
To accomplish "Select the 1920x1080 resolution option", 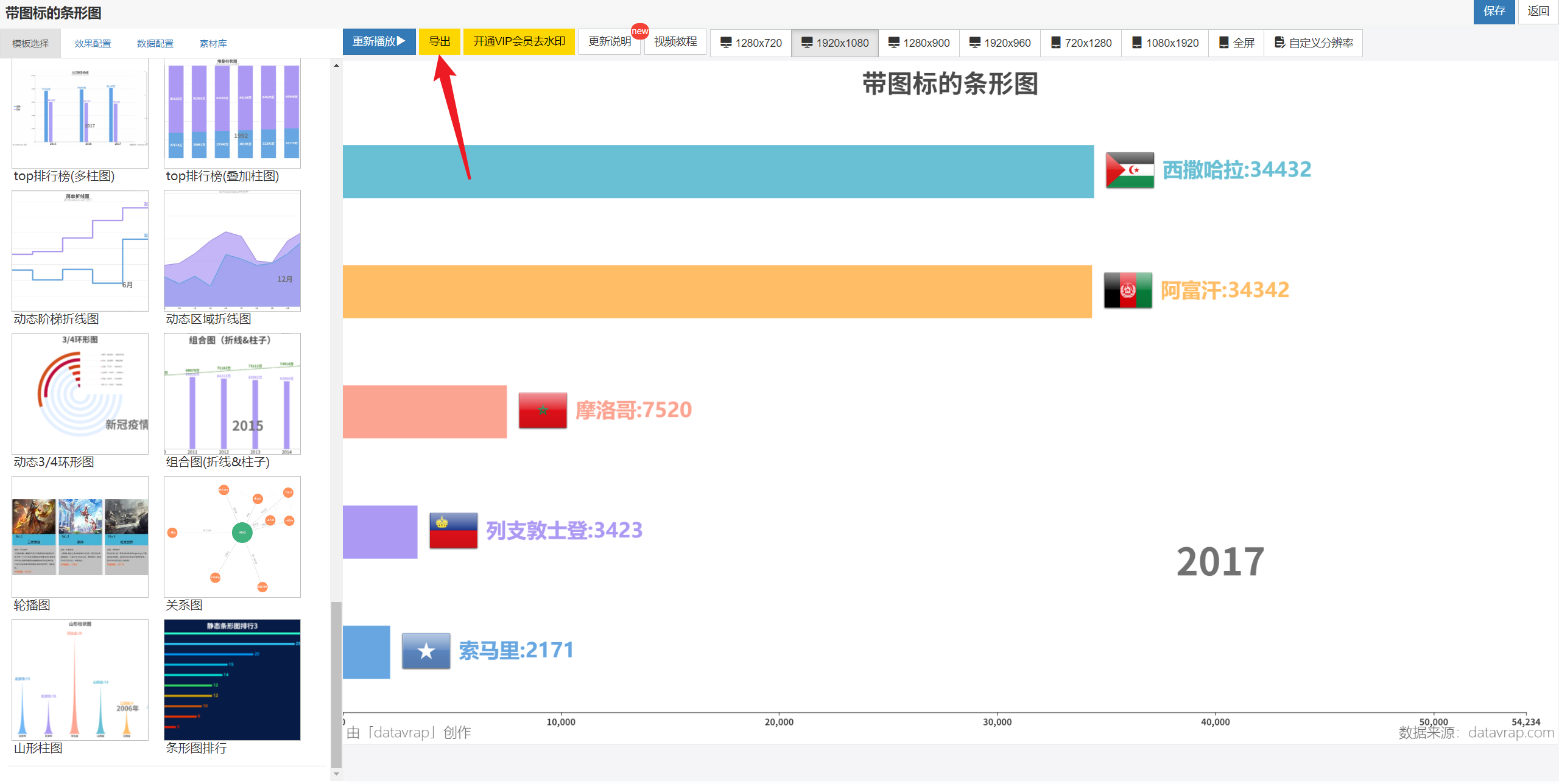I will (834, 43).
